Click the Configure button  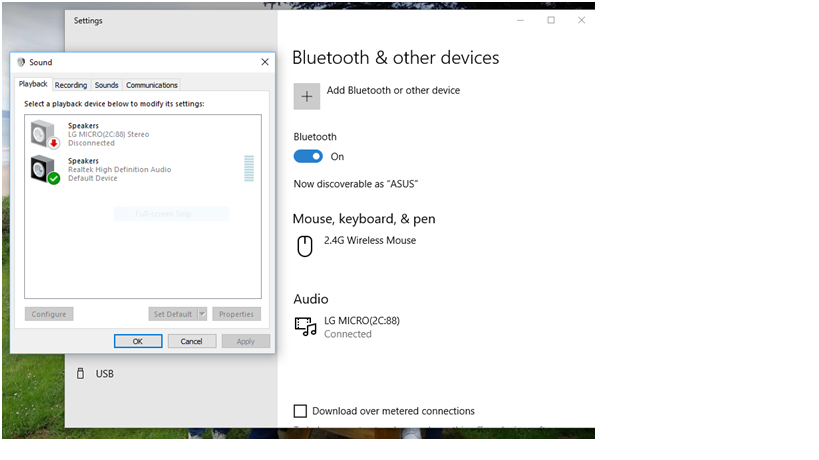click(x=49, y=314)
